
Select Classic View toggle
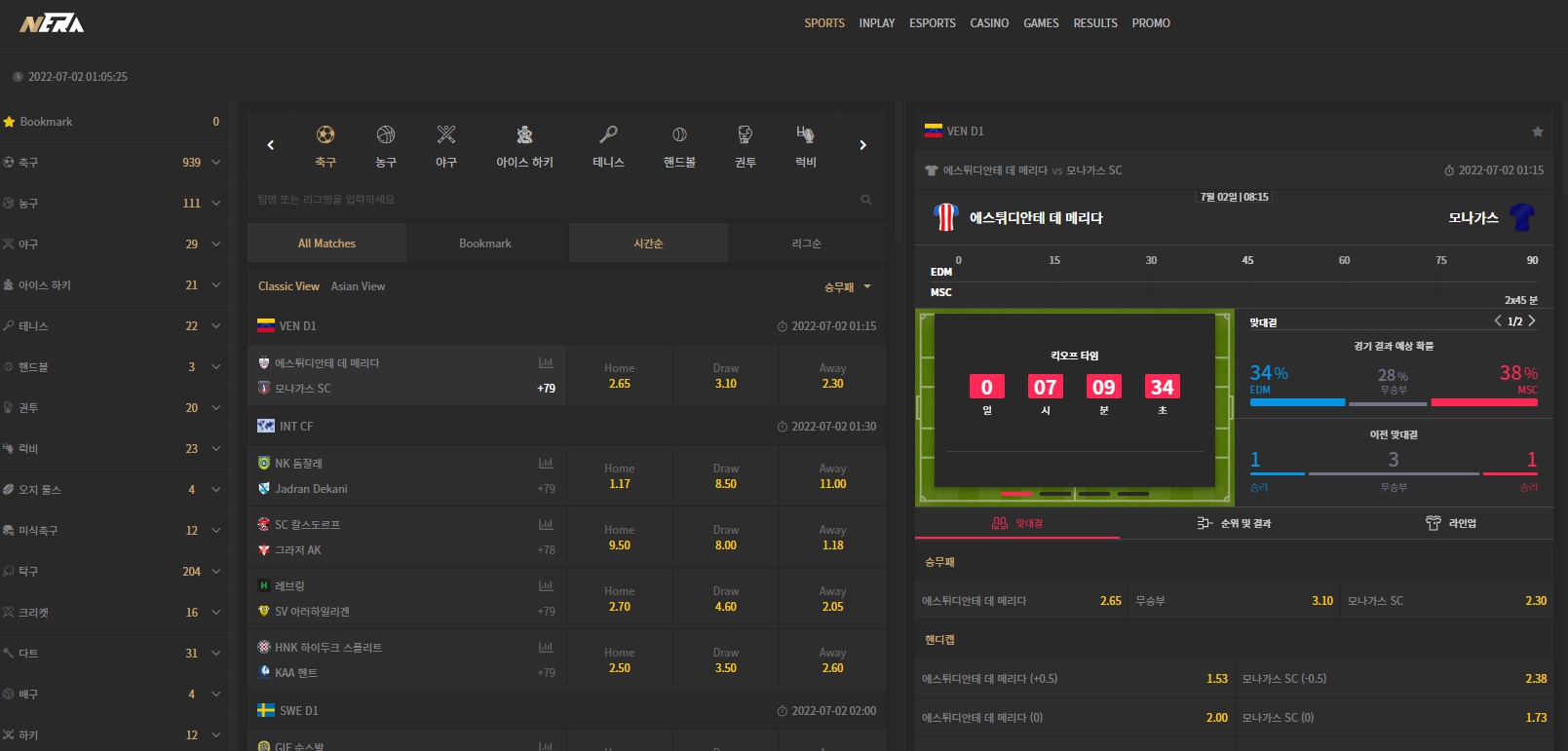(288, 286)
